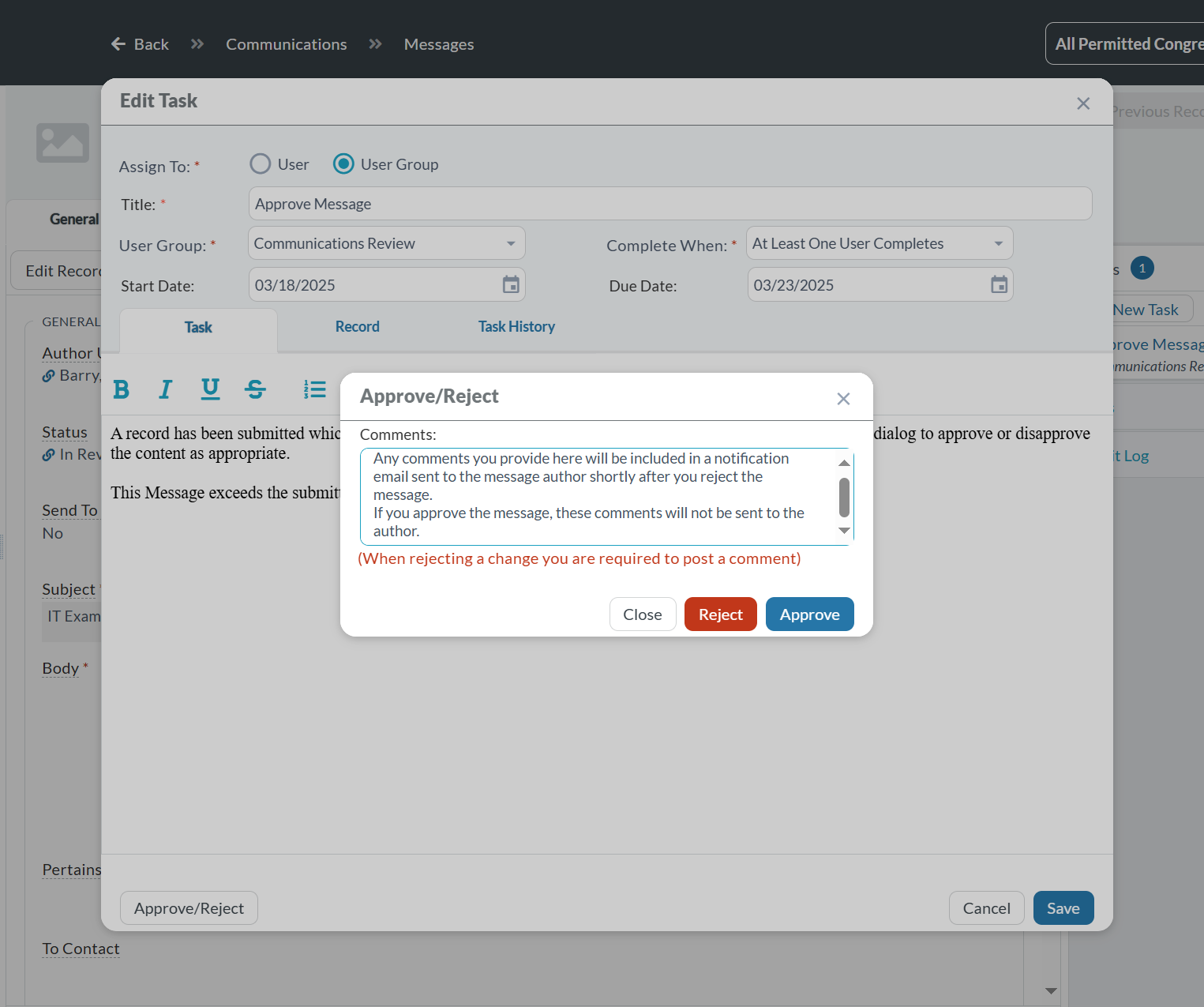Open the Start Date calendar picker

511,285
